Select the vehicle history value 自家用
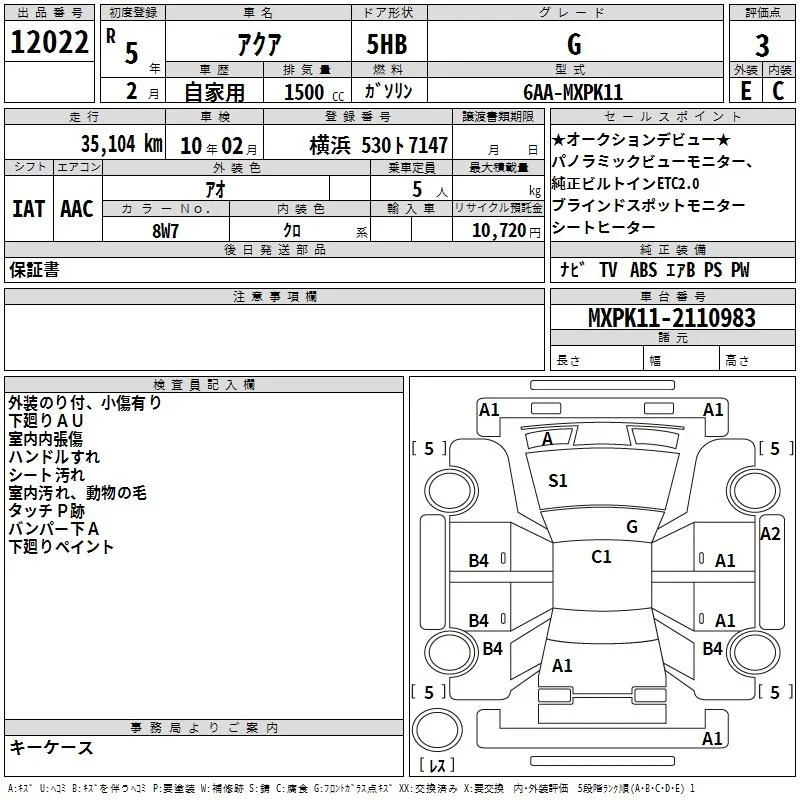Image resolution: width=800 pixels, height=800 pixels. [214, 92]
